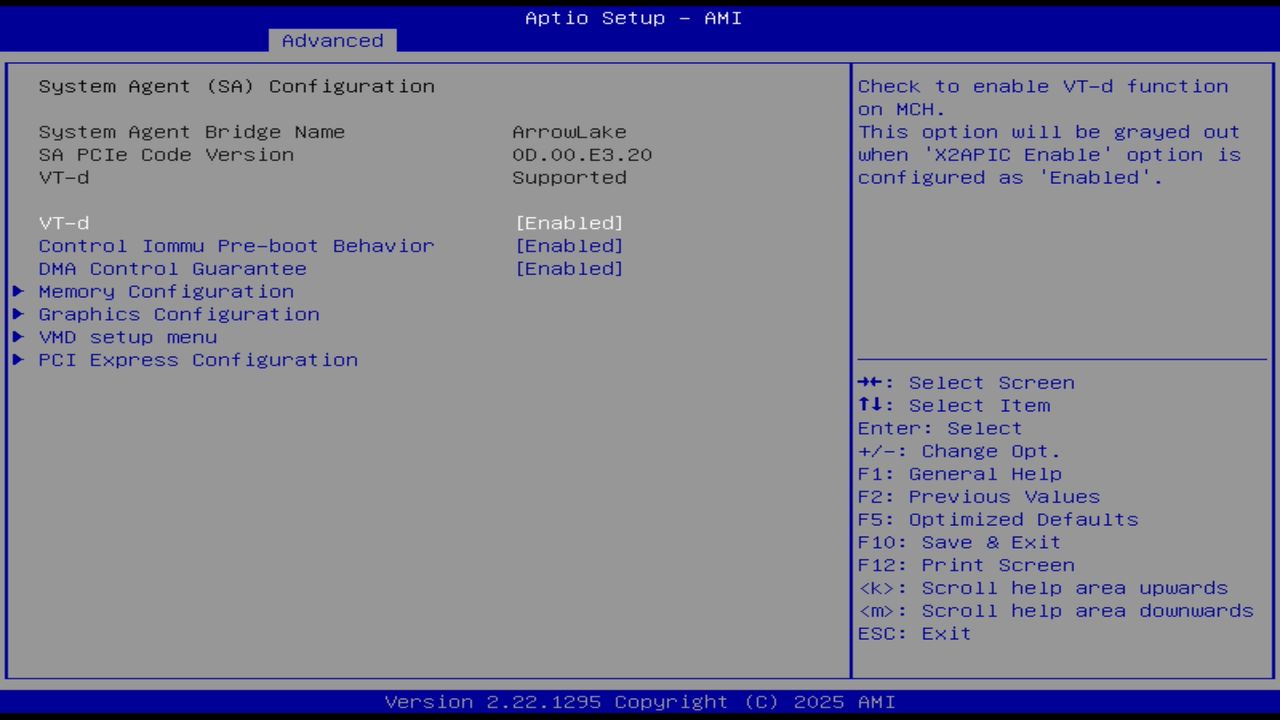
Task: Select the VT-d Enabled option
Action: [x=569, y=222]
